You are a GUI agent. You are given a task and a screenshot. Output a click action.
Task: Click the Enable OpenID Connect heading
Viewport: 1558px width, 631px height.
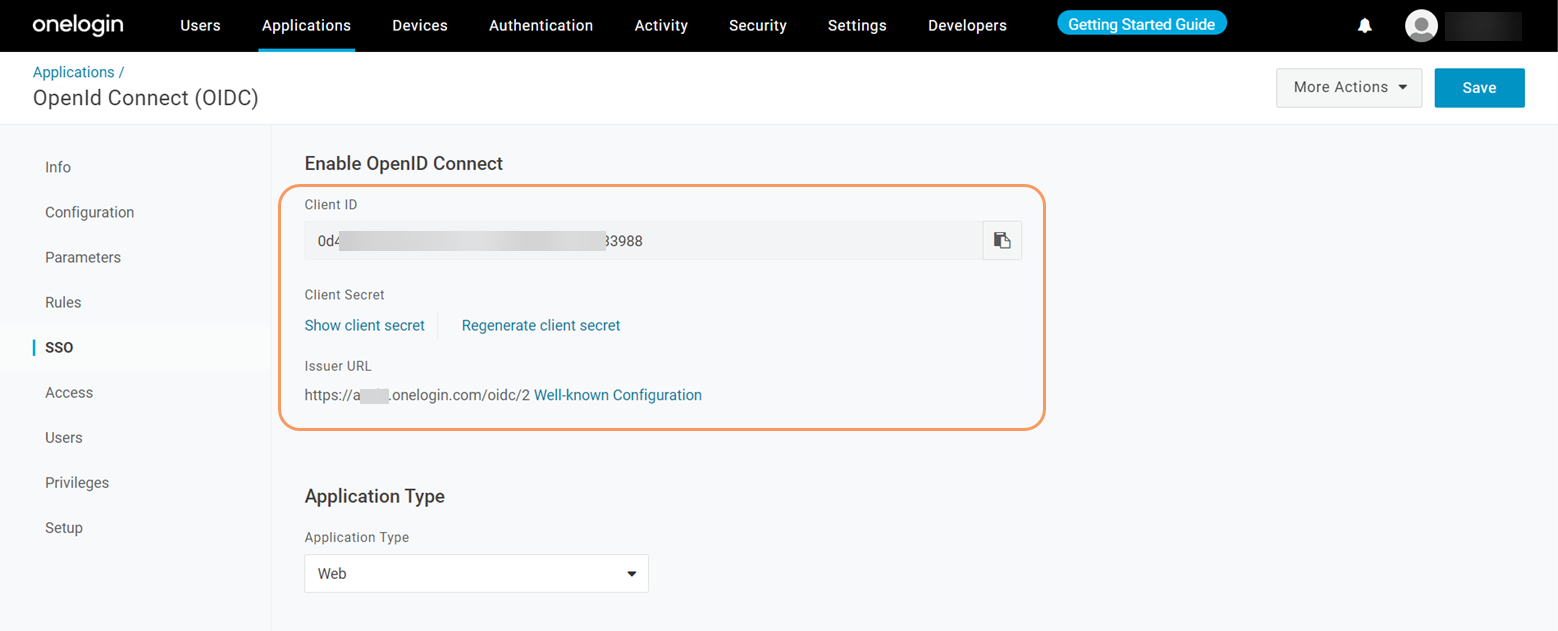coord(403,163)
